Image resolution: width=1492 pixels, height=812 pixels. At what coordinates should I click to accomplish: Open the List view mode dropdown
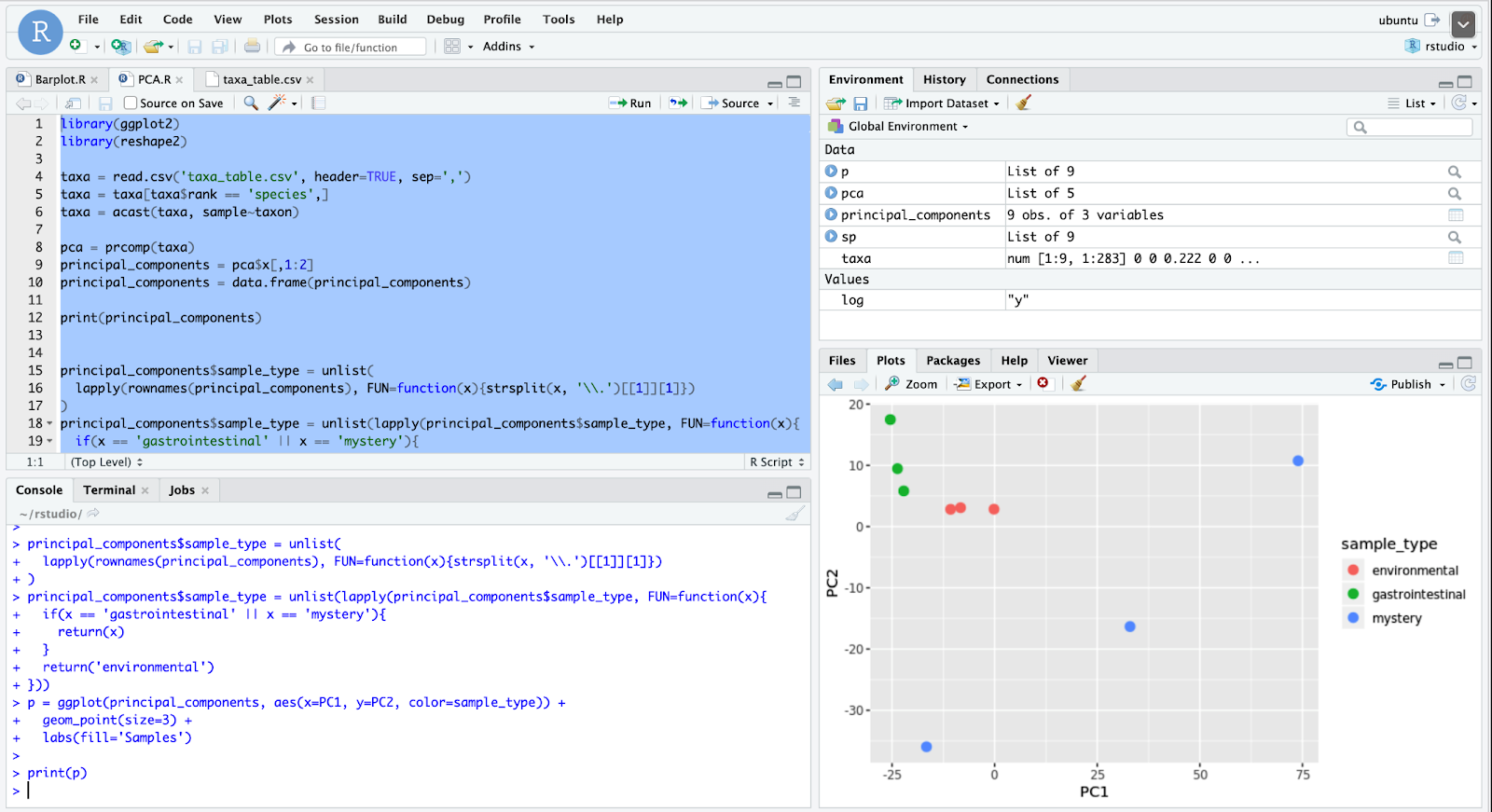point(1412,103)
